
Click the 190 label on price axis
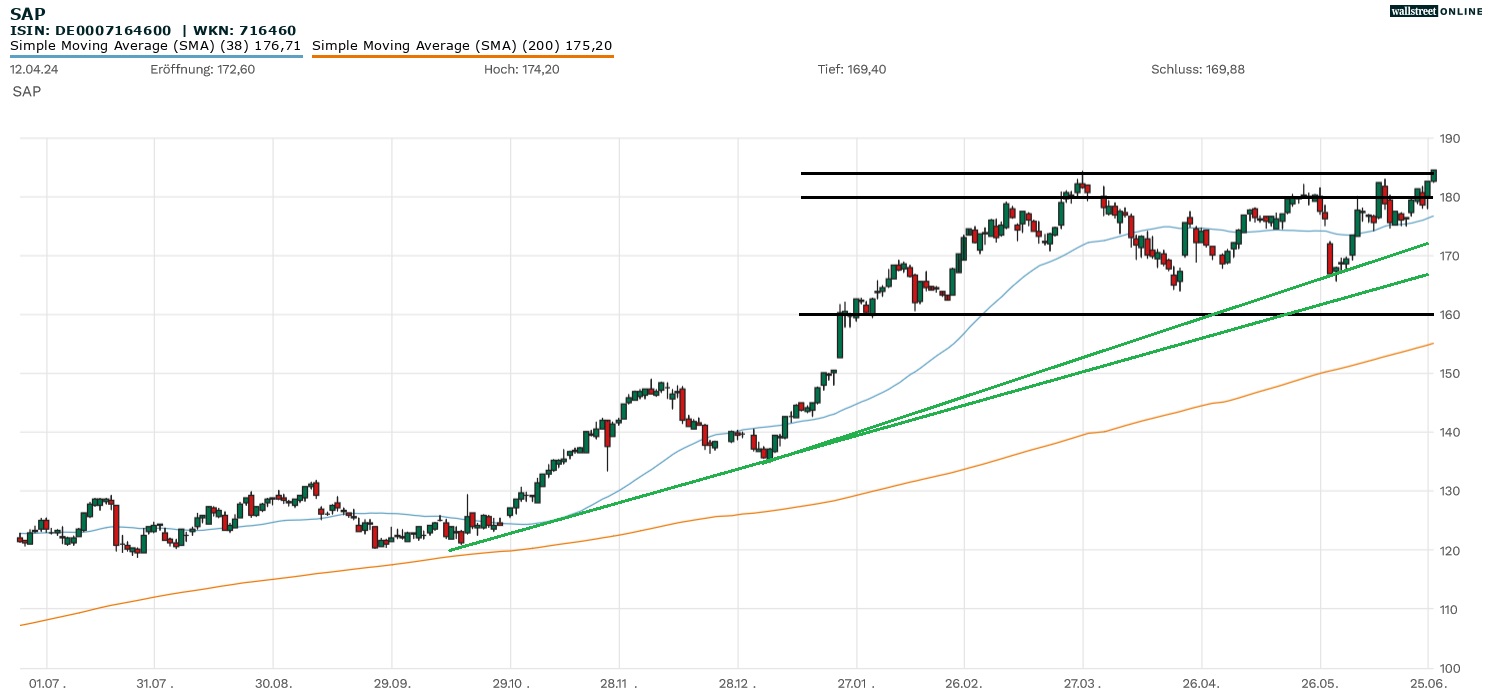(1449, 139)
